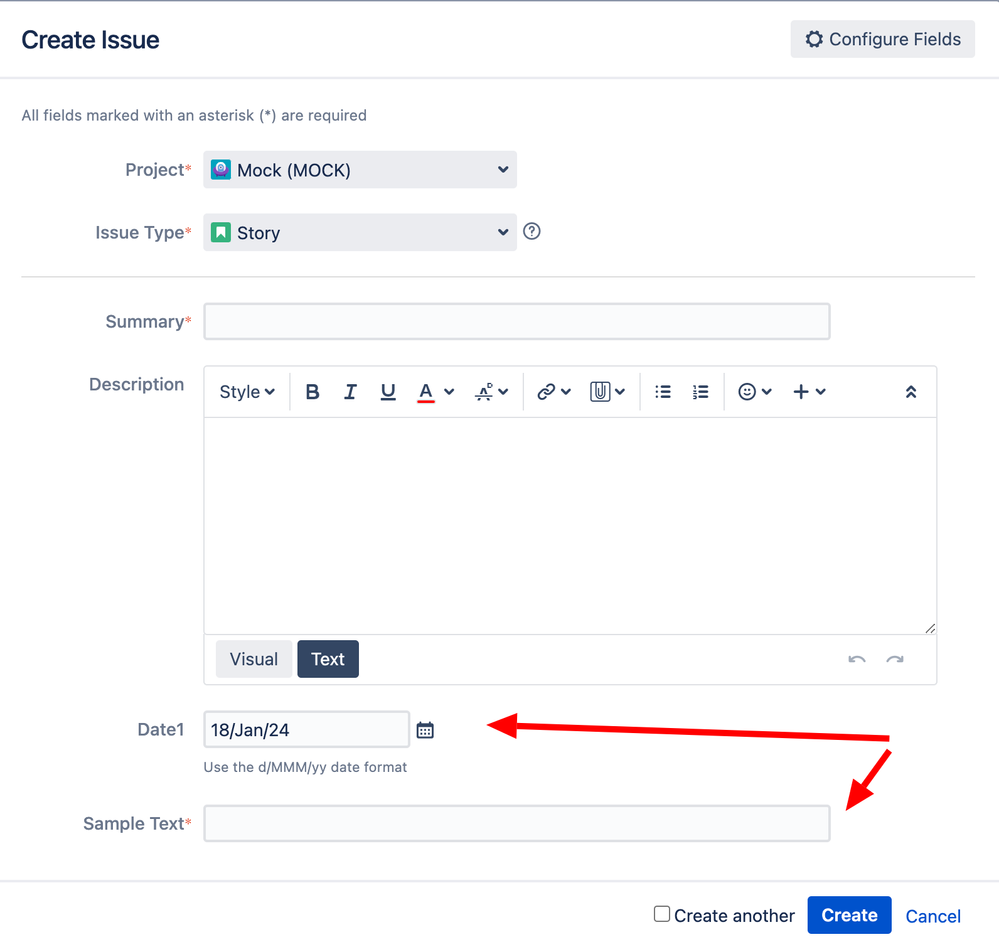Expand the emoji options arrow
The height and width of the screenshot is (944, 999).
(767, 392)
